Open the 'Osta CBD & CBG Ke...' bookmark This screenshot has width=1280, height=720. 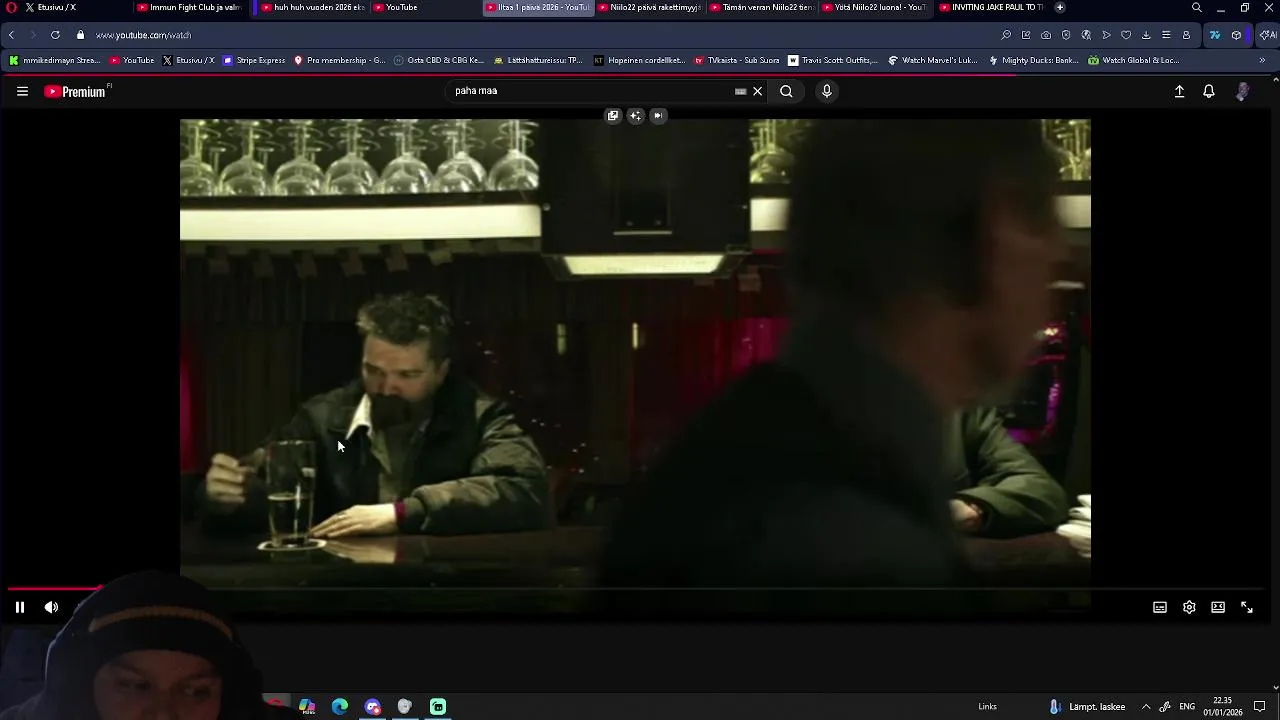click(x=439, y=60)
